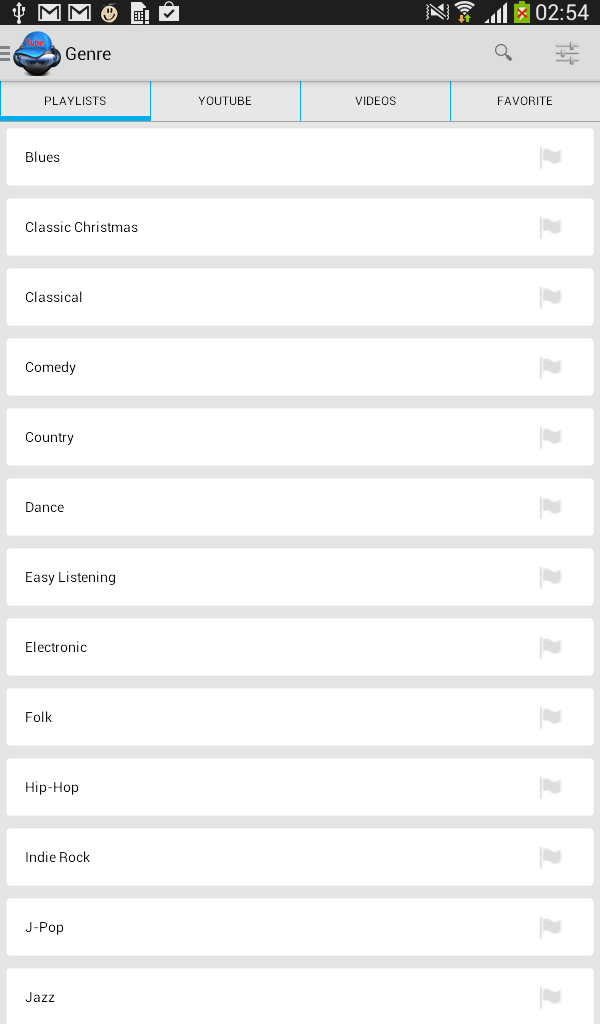The image size is (600, 1024).
Task: Open the Classic Christmas genre
Action: pyautogui.click(x=300, y=227)
